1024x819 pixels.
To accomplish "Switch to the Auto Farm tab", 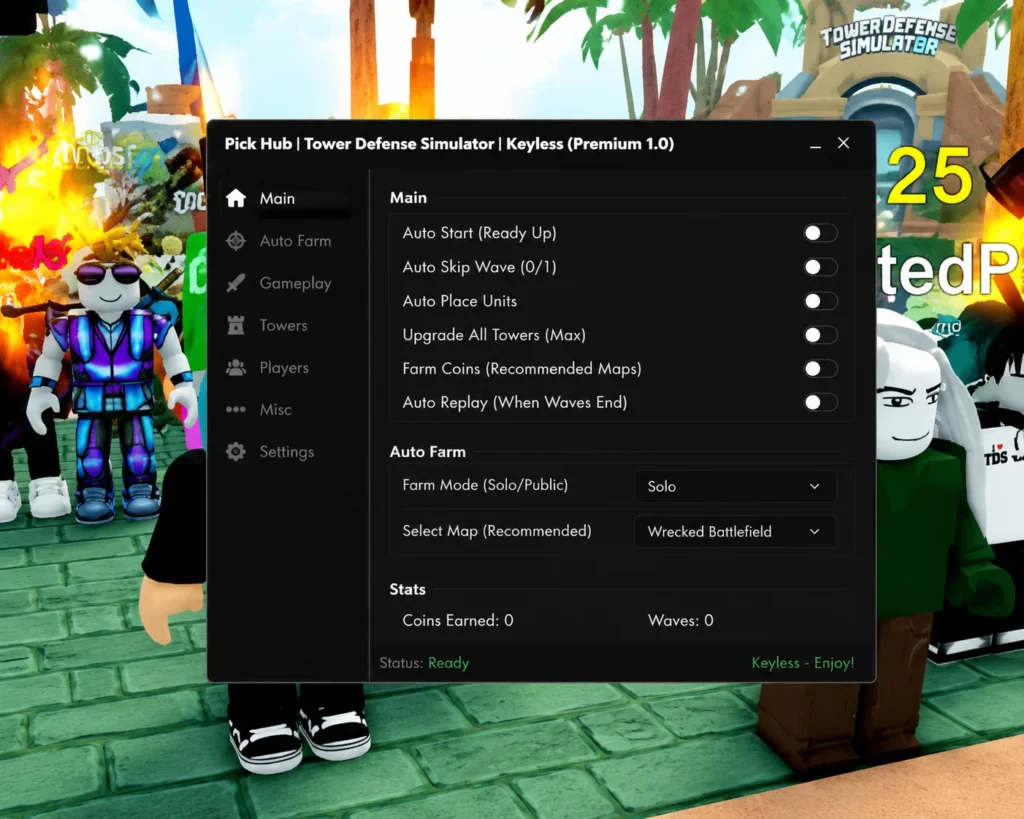I will click(295, 241).
